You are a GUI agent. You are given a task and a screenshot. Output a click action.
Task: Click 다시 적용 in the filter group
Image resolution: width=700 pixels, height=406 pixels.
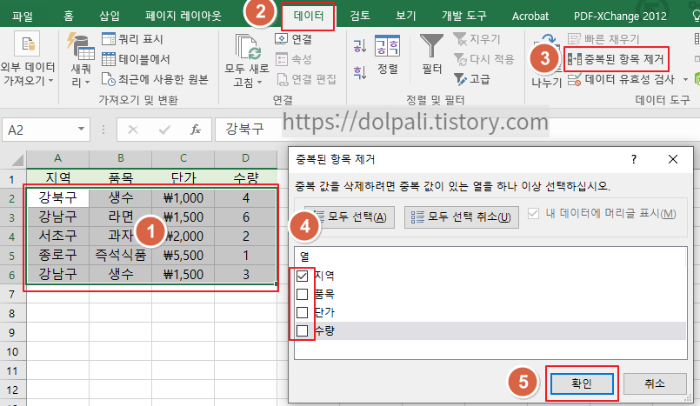484,59
